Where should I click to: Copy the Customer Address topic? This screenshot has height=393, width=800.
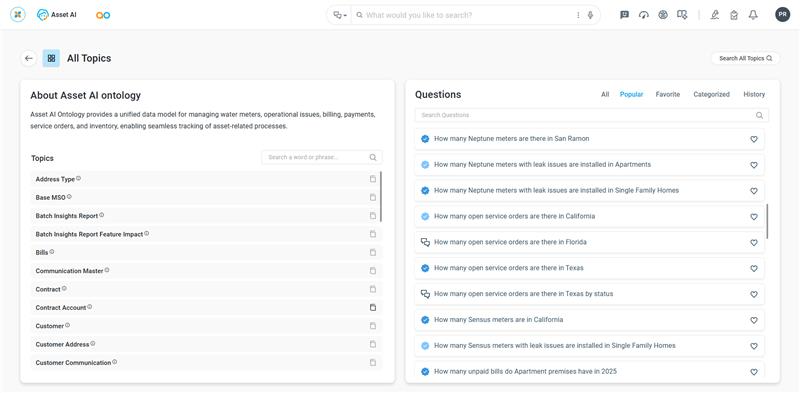coord(373,345)
